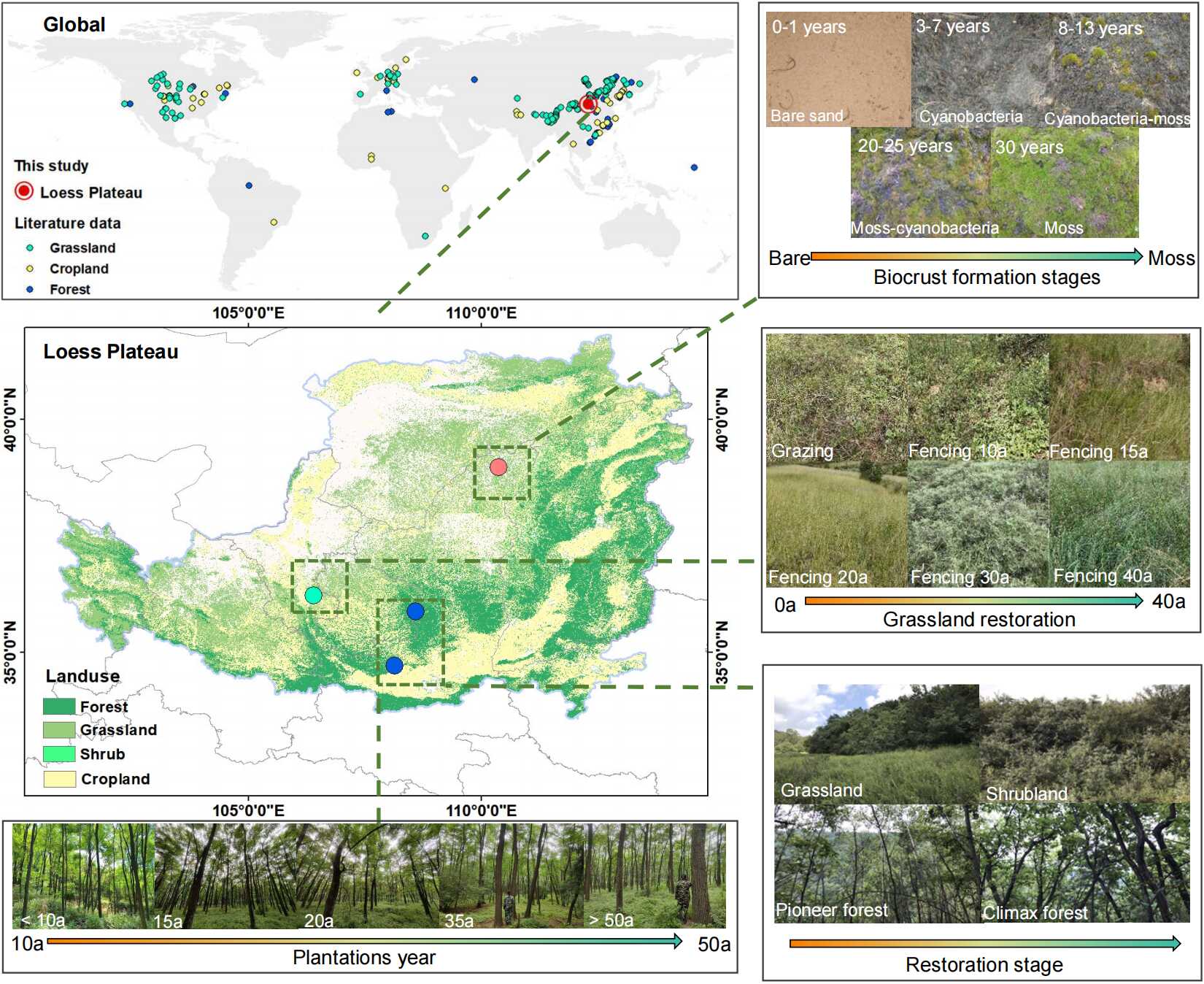Click the Grassland restoration caption text
Screen dimensions: 1204x984
979,620
